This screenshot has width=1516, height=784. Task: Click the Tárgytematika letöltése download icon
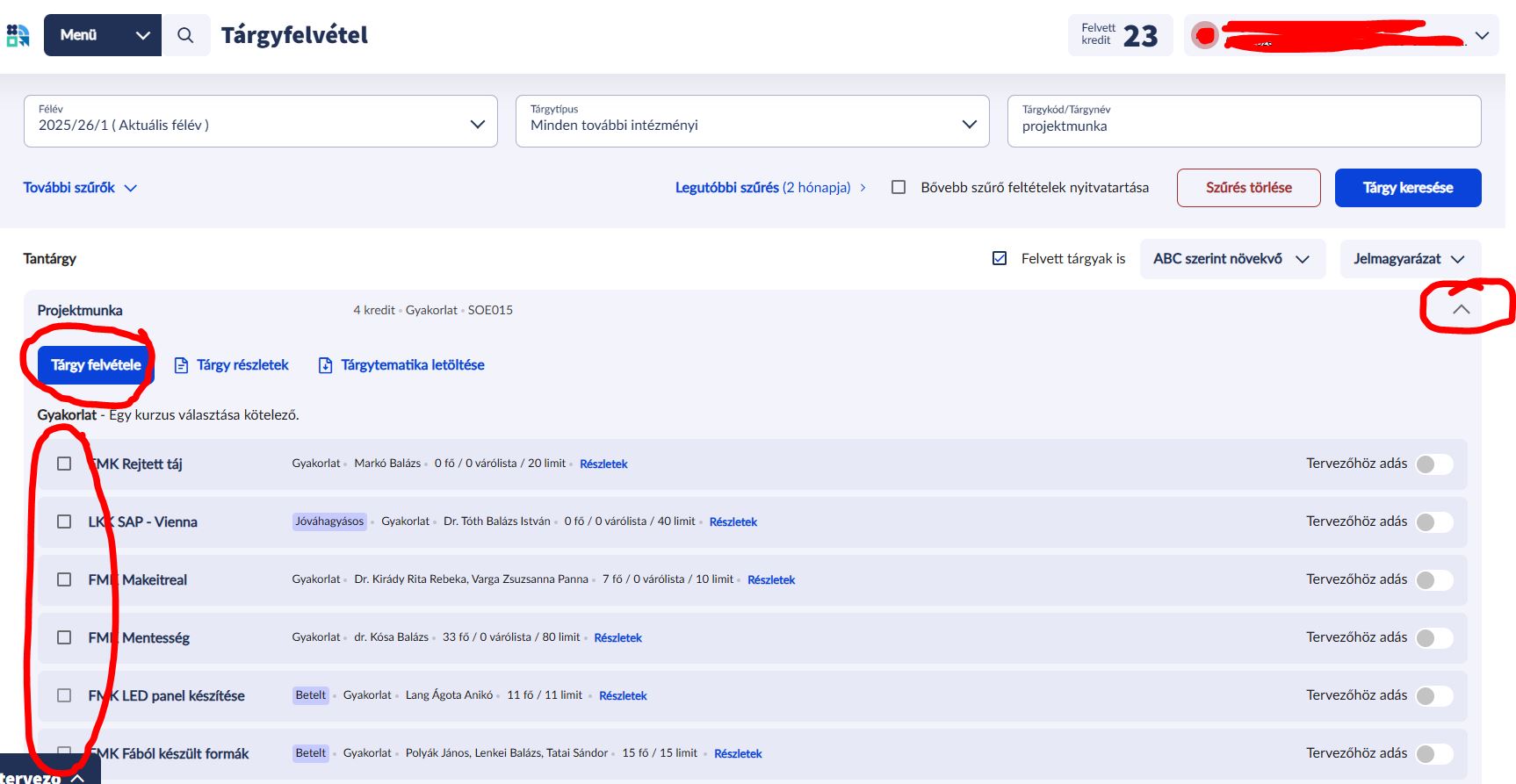[325, 365]
